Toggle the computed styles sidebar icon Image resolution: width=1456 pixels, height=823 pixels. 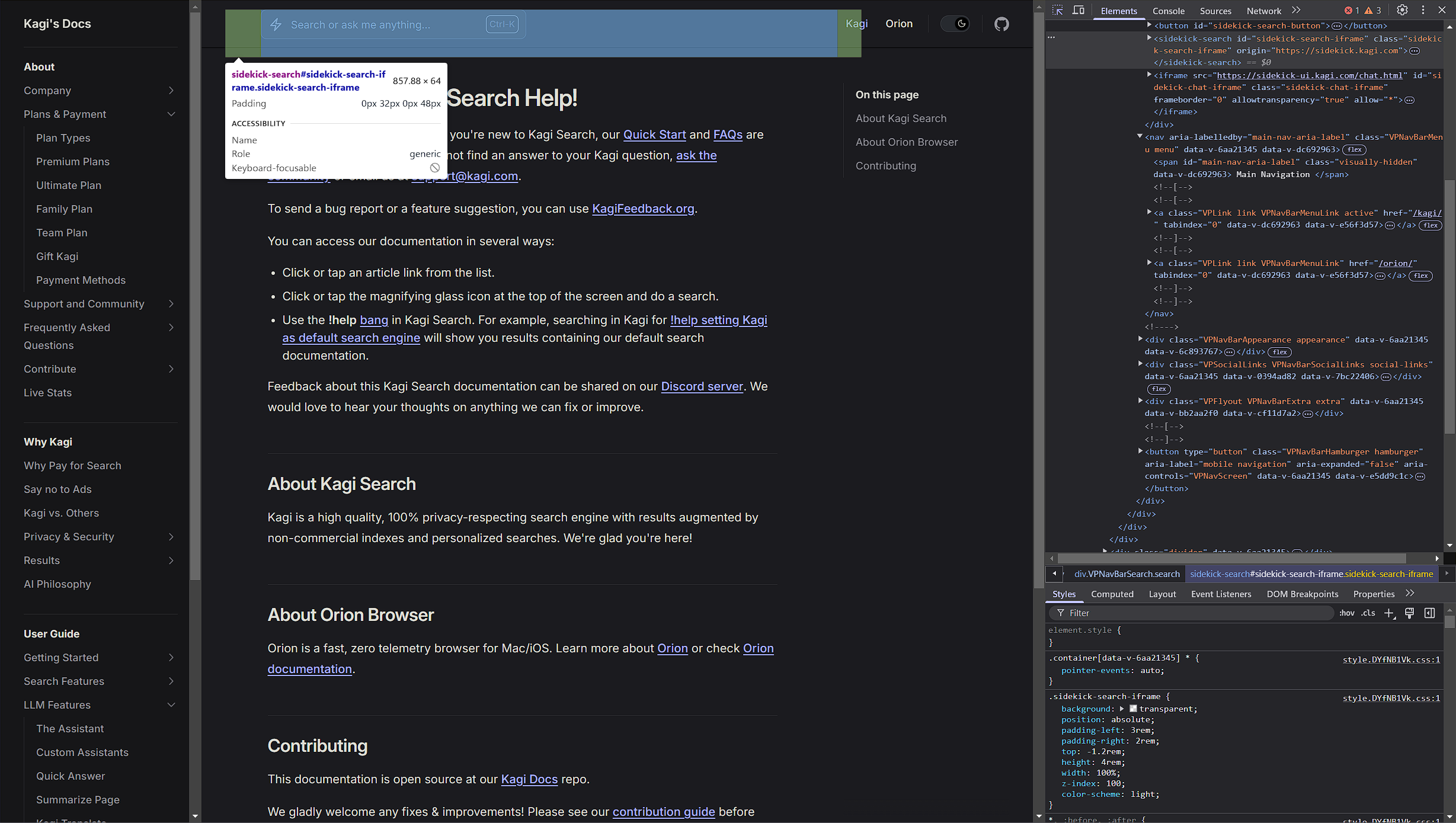(x=1429, y=613)
